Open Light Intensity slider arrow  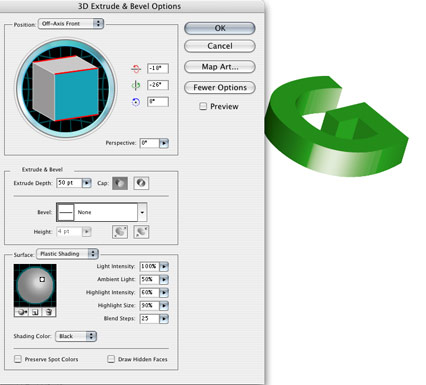(x=164, y=267)
